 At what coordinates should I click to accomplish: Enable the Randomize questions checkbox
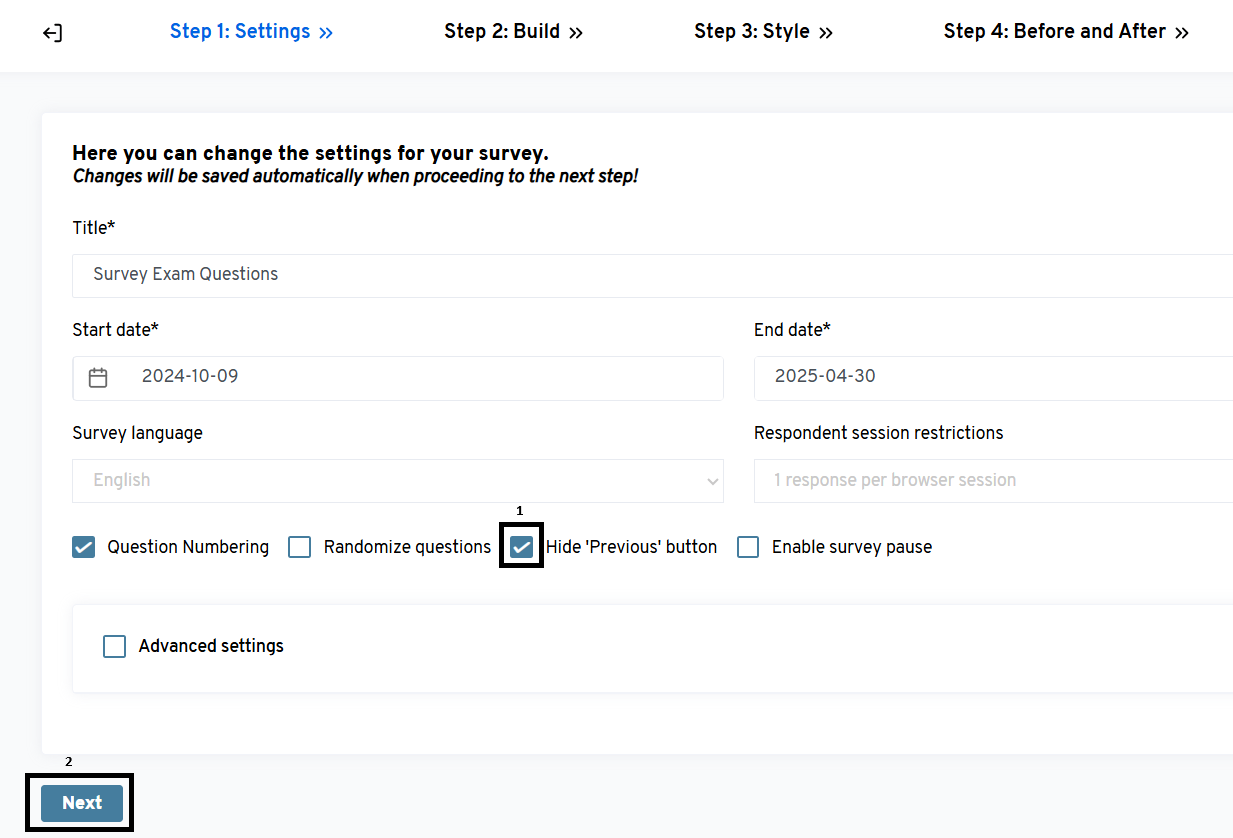tap(300, 548)
